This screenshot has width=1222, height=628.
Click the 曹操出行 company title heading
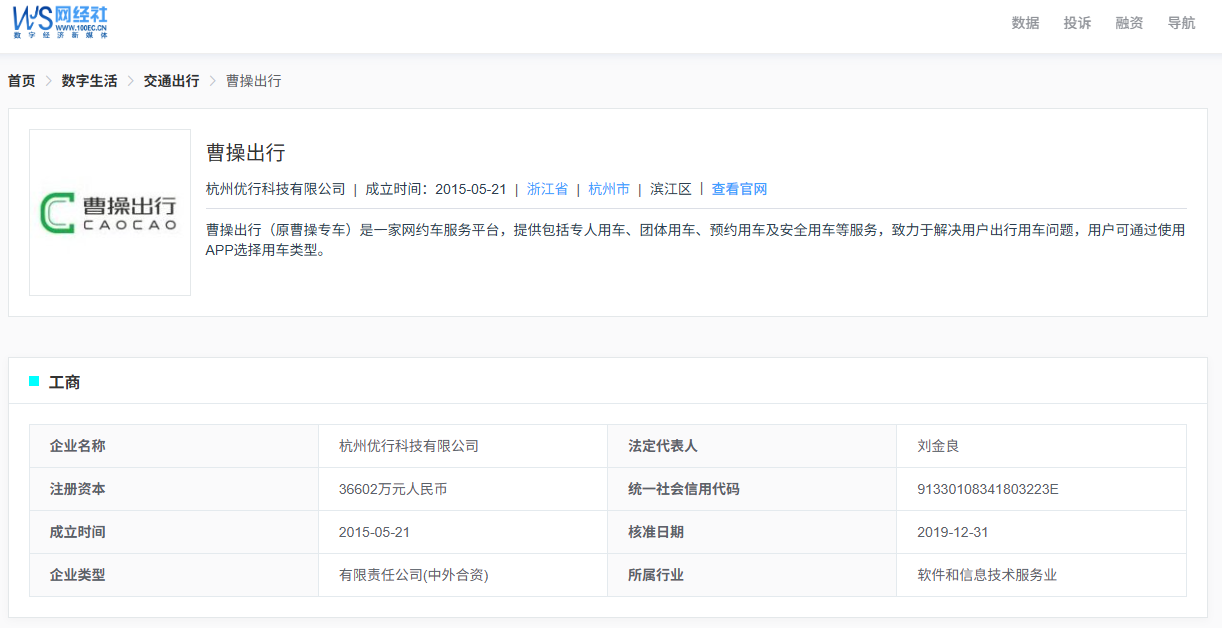[x=246, y=153]
